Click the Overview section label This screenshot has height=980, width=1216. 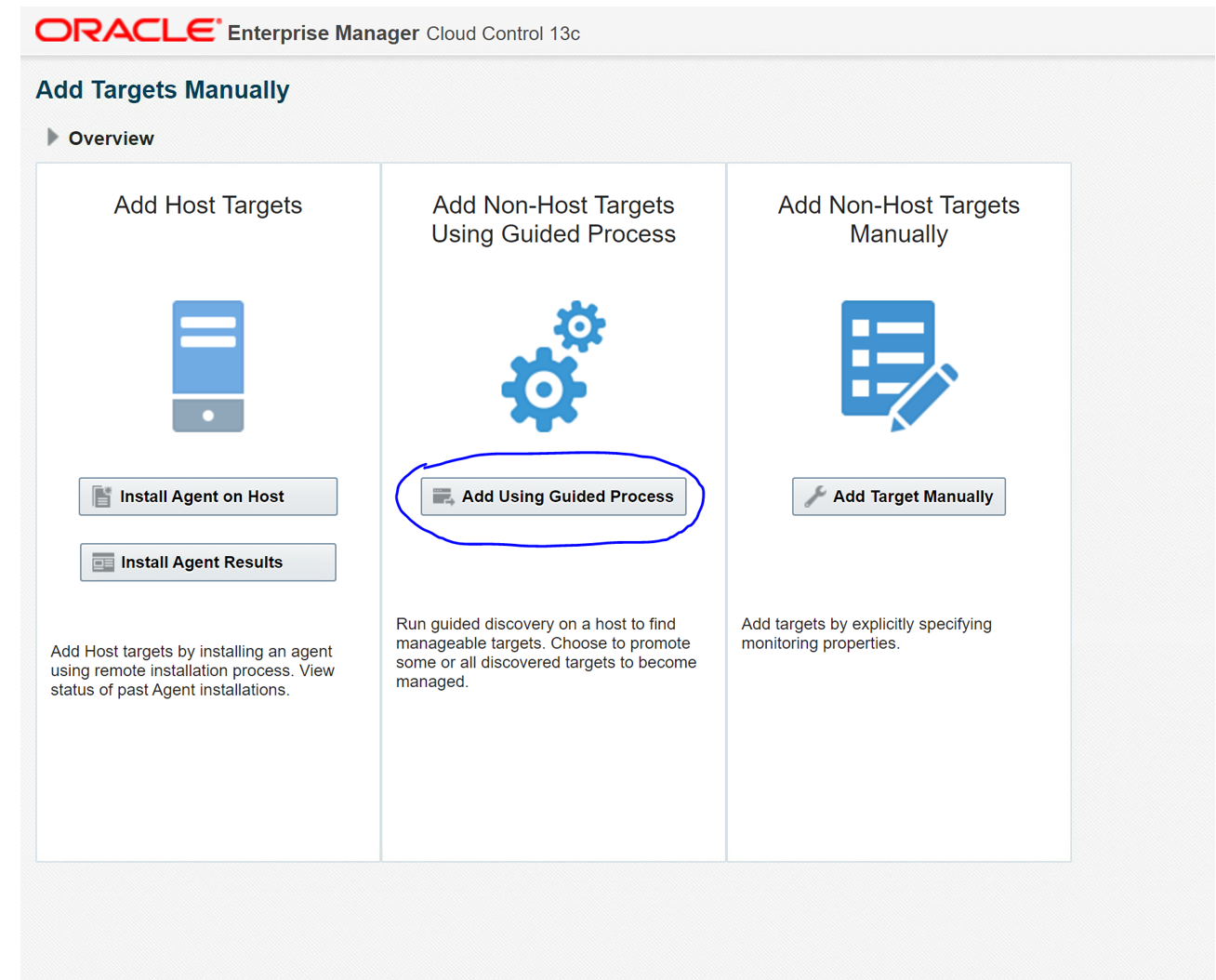click(x=111, y=139)
